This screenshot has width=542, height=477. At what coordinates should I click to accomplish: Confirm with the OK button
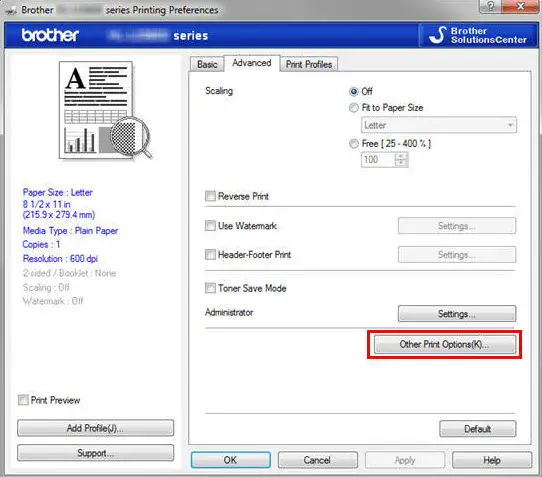[x=231, y=460]
